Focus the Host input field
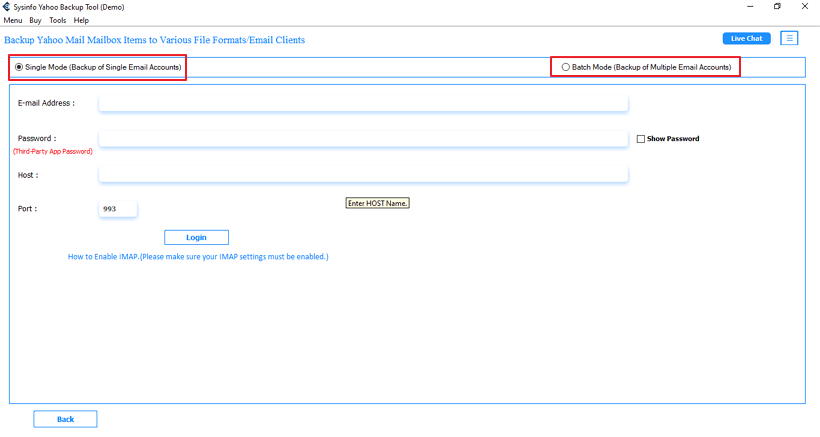This screenshot has height=437, width=820. point(363,175)
